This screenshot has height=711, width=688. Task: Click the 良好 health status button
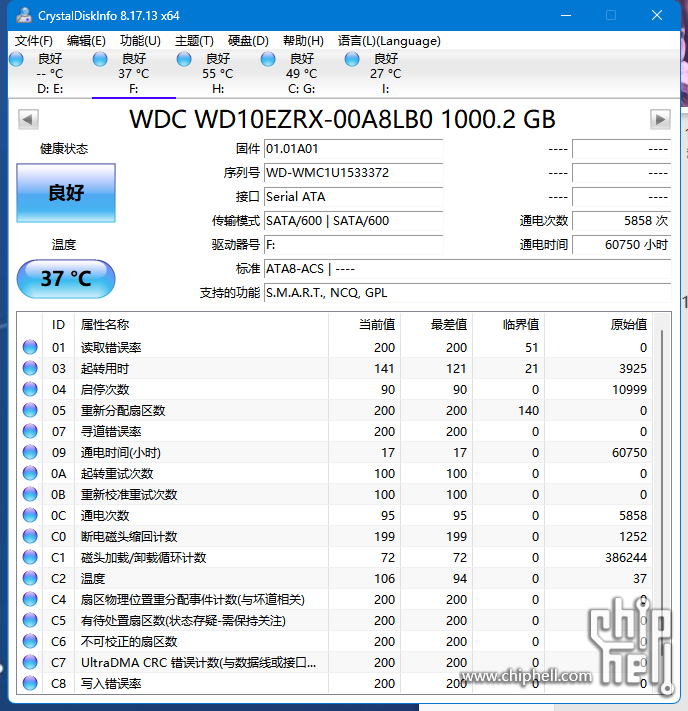(x=66, y=193)
